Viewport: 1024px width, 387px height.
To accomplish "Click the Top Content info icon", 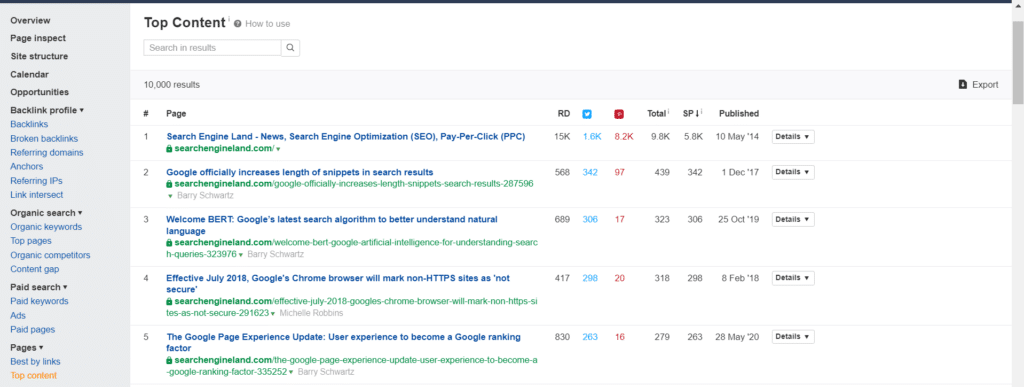I will 229,19.
